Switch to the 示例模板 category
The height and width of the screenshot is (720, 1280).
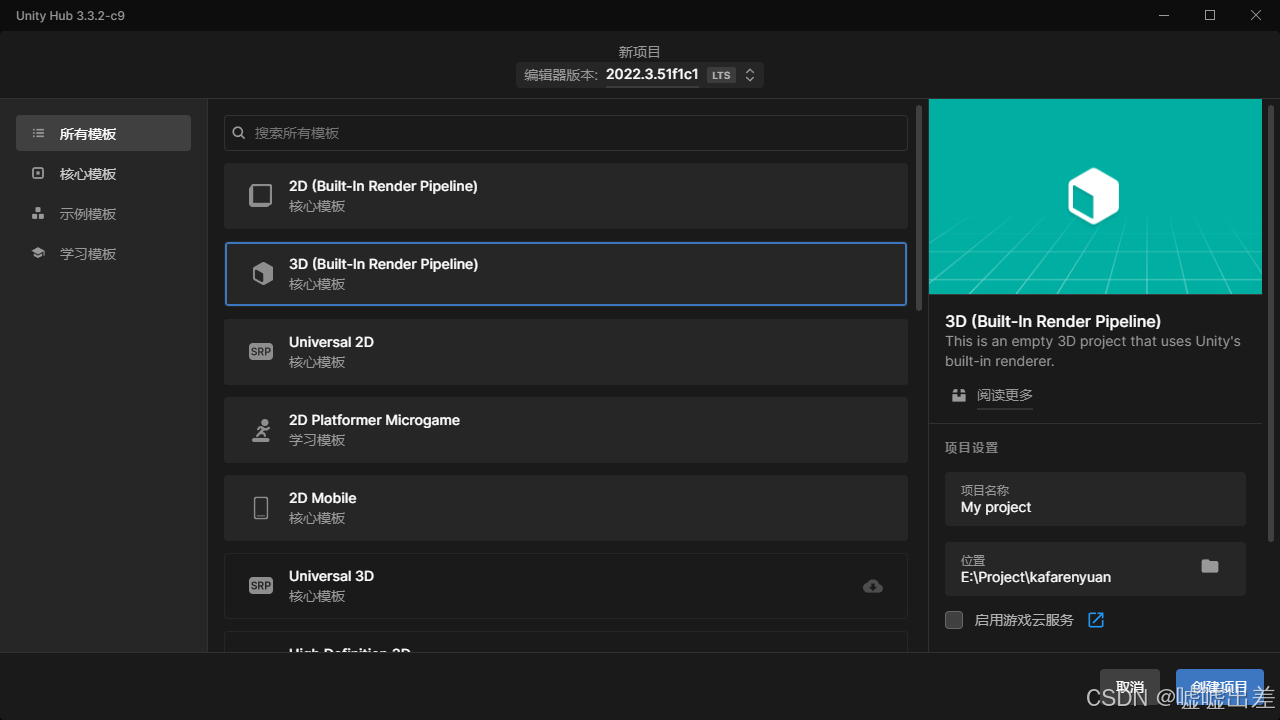tap(103, 213)
